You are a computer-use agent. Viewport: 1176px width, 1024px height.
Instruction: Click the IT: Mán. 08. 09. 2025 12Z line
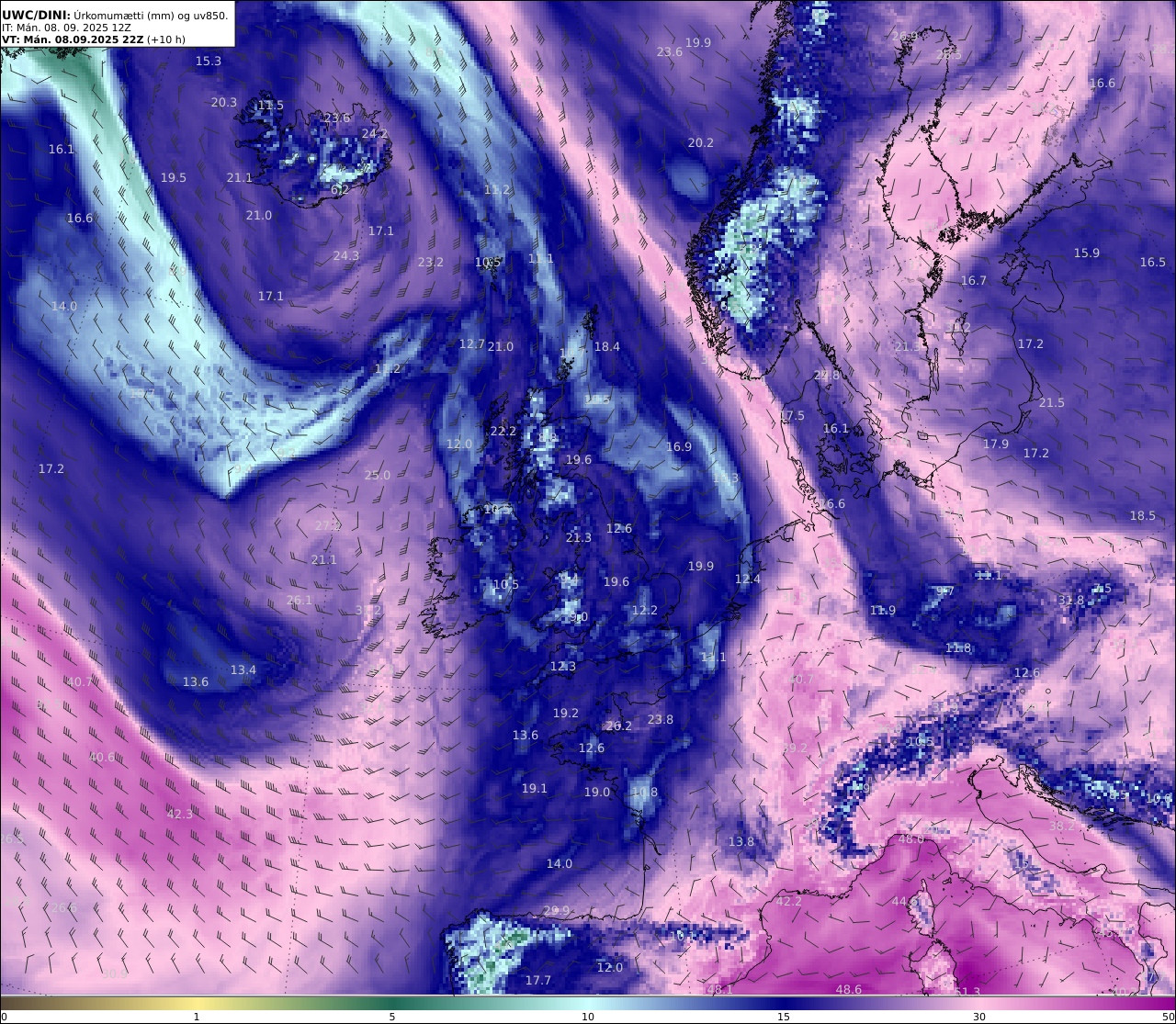point(66,28)
